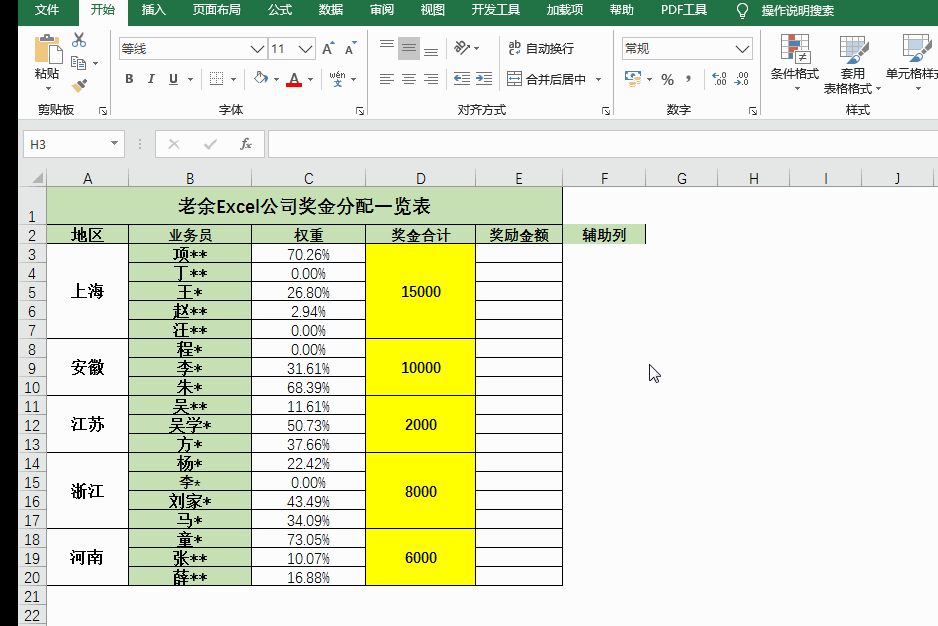938x626 pixels.
Task: Click the formula bar input
Action: (603, 144)
